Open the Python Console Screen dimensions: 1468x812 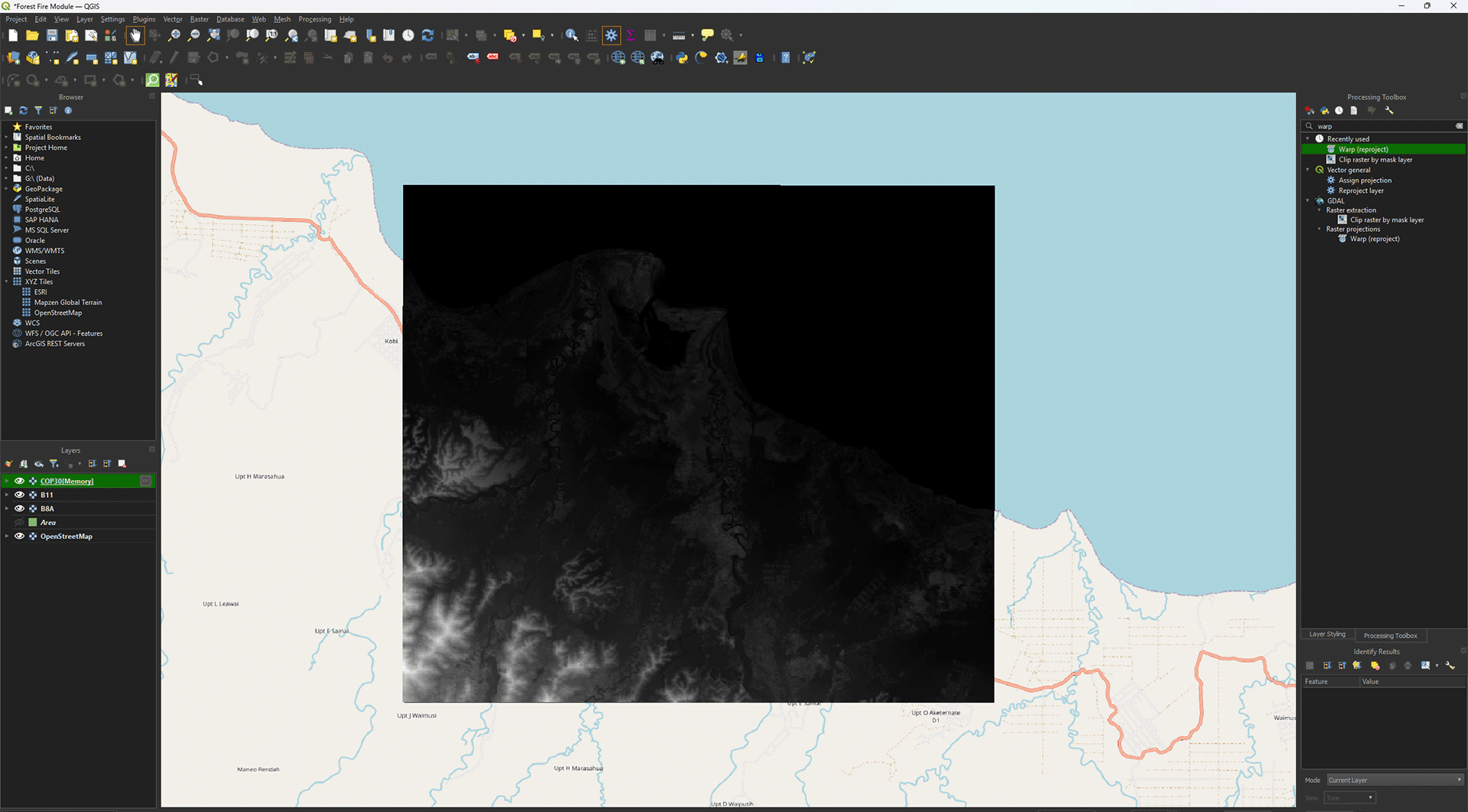(x=681, y=58)
